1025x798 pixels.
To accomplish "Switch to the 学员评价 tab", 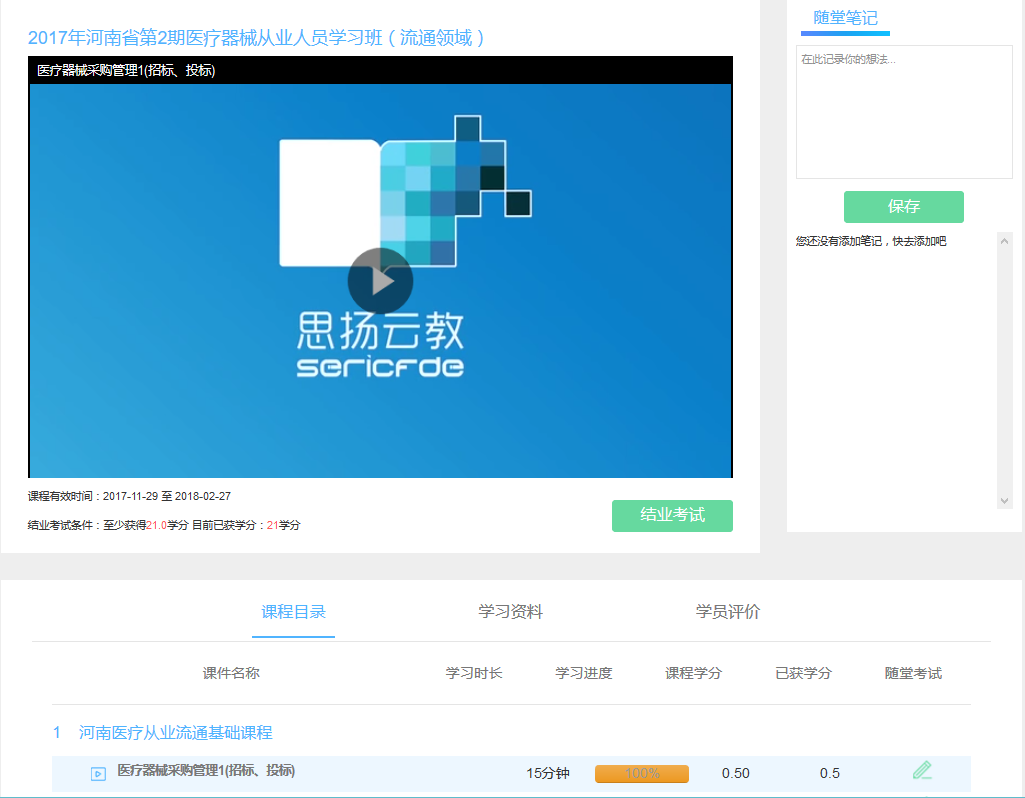I will 728,612.
